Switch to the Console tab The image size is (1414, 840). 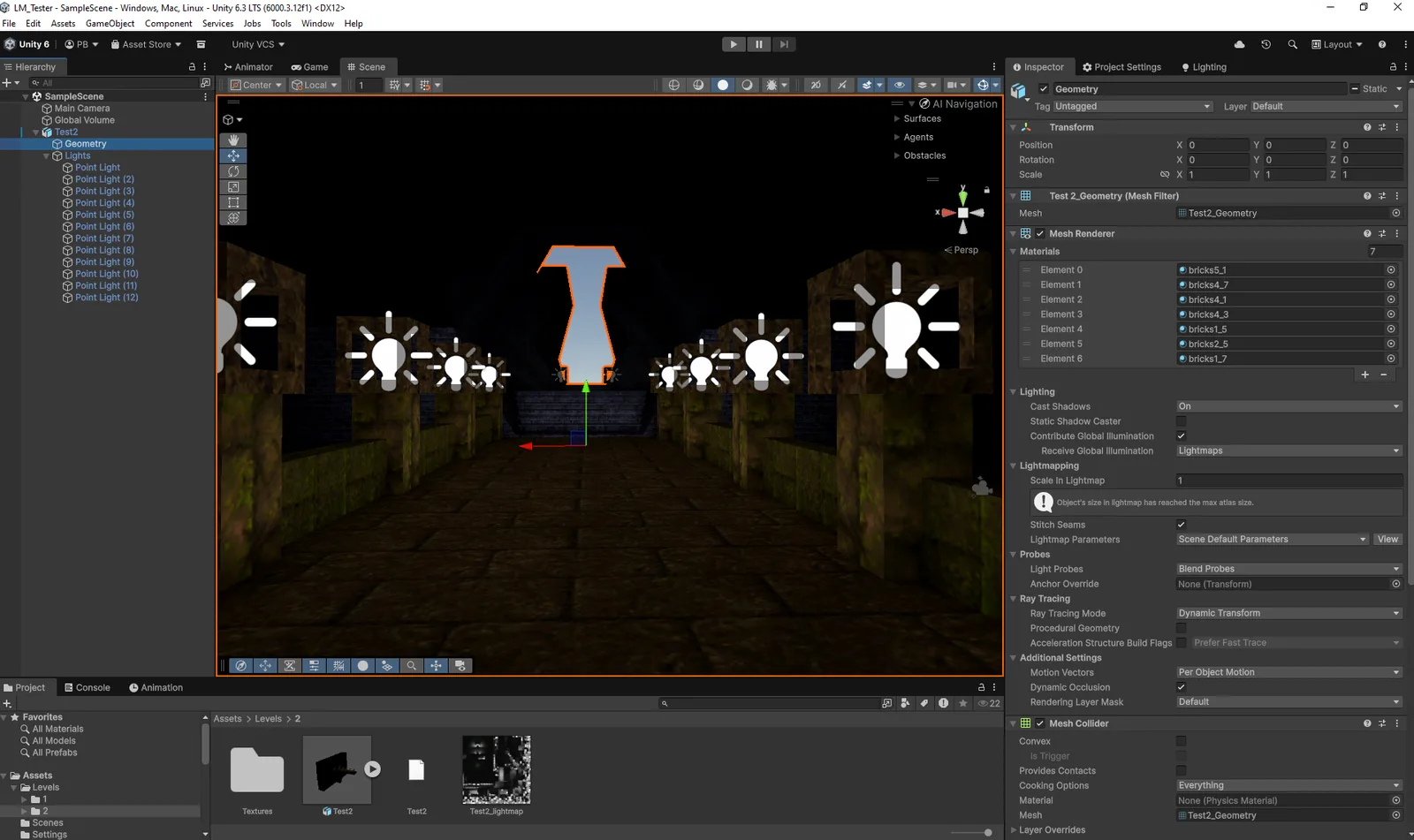(87, 688)
